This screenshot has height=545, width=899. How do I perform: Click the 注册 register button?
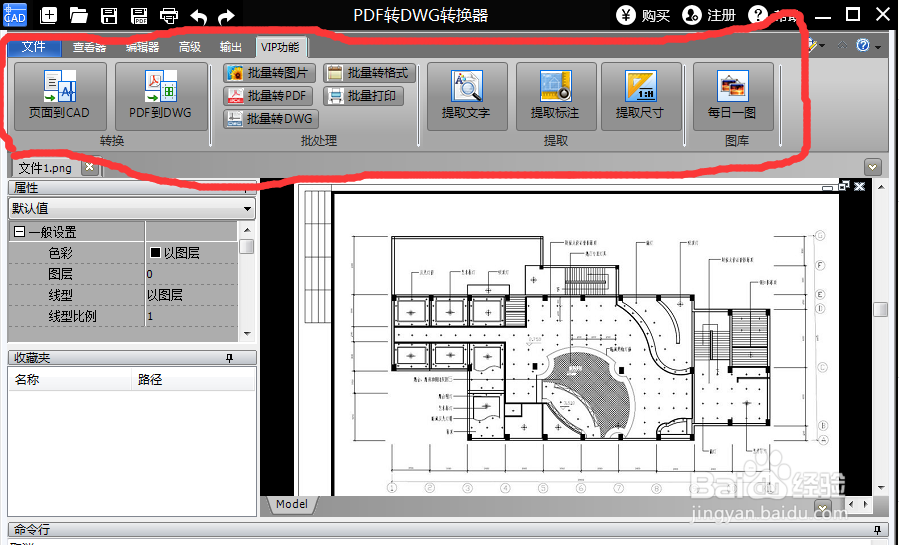pos(709,15)
